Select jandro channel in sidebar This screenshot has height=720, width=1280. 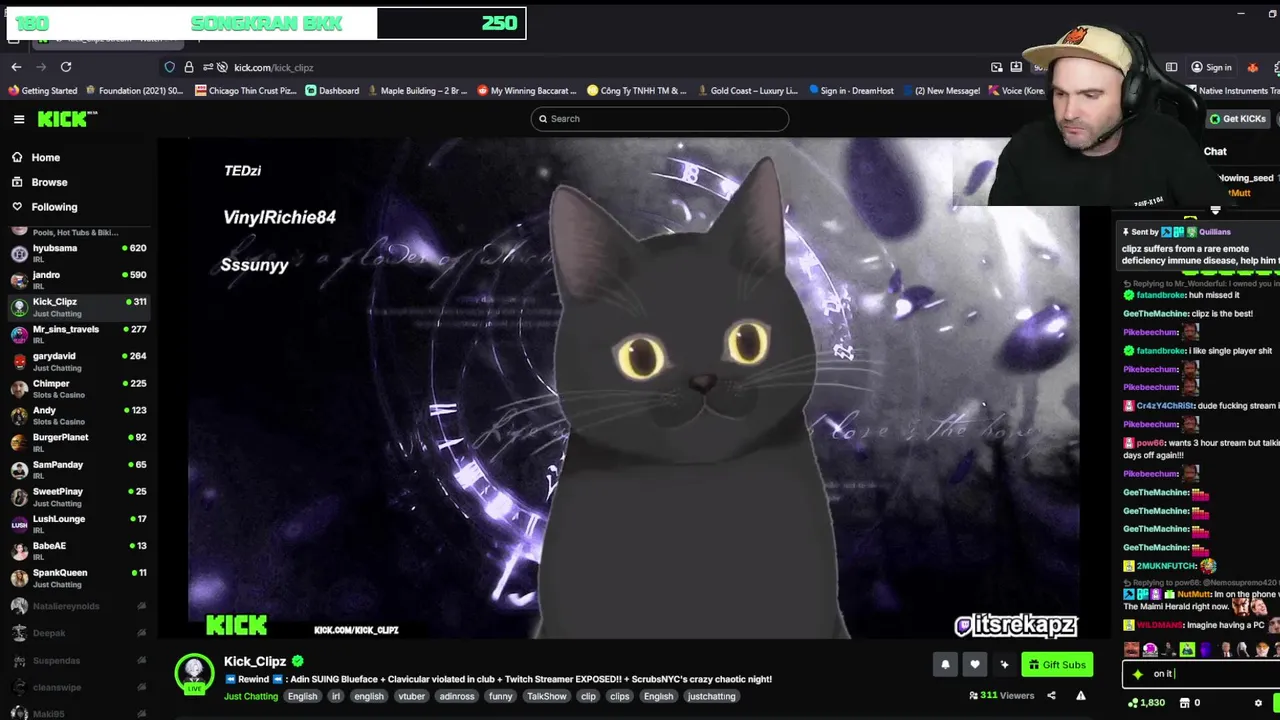point(80,280)
